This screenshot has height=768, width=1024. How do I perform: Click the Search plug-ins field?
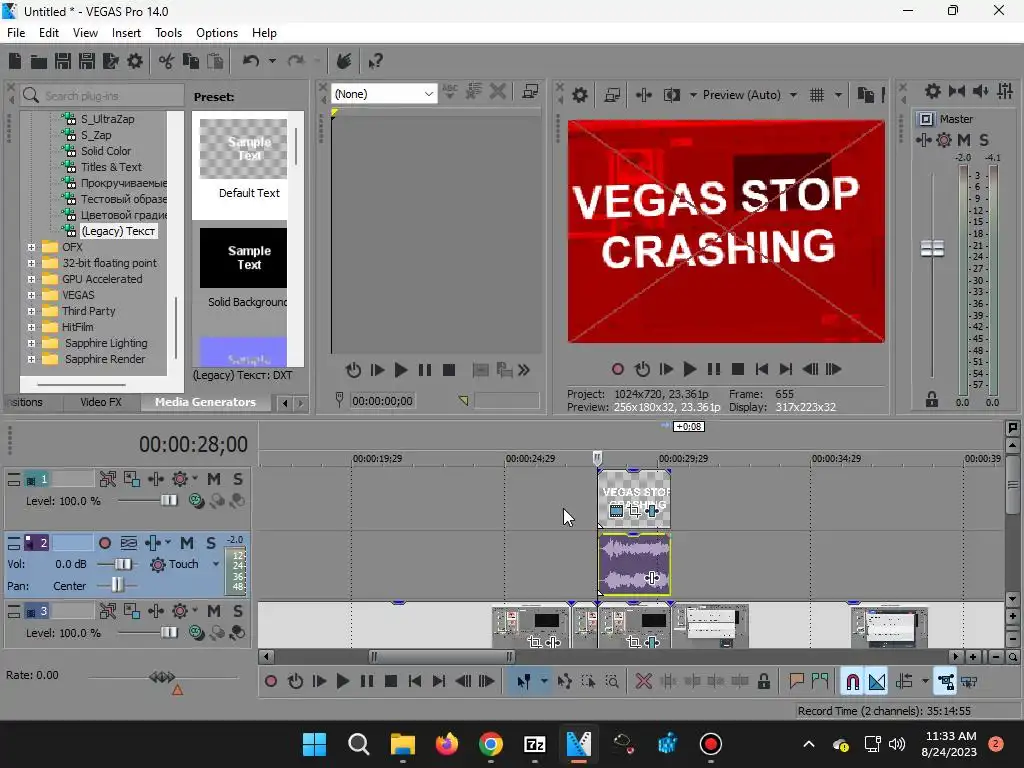[102, 96]
